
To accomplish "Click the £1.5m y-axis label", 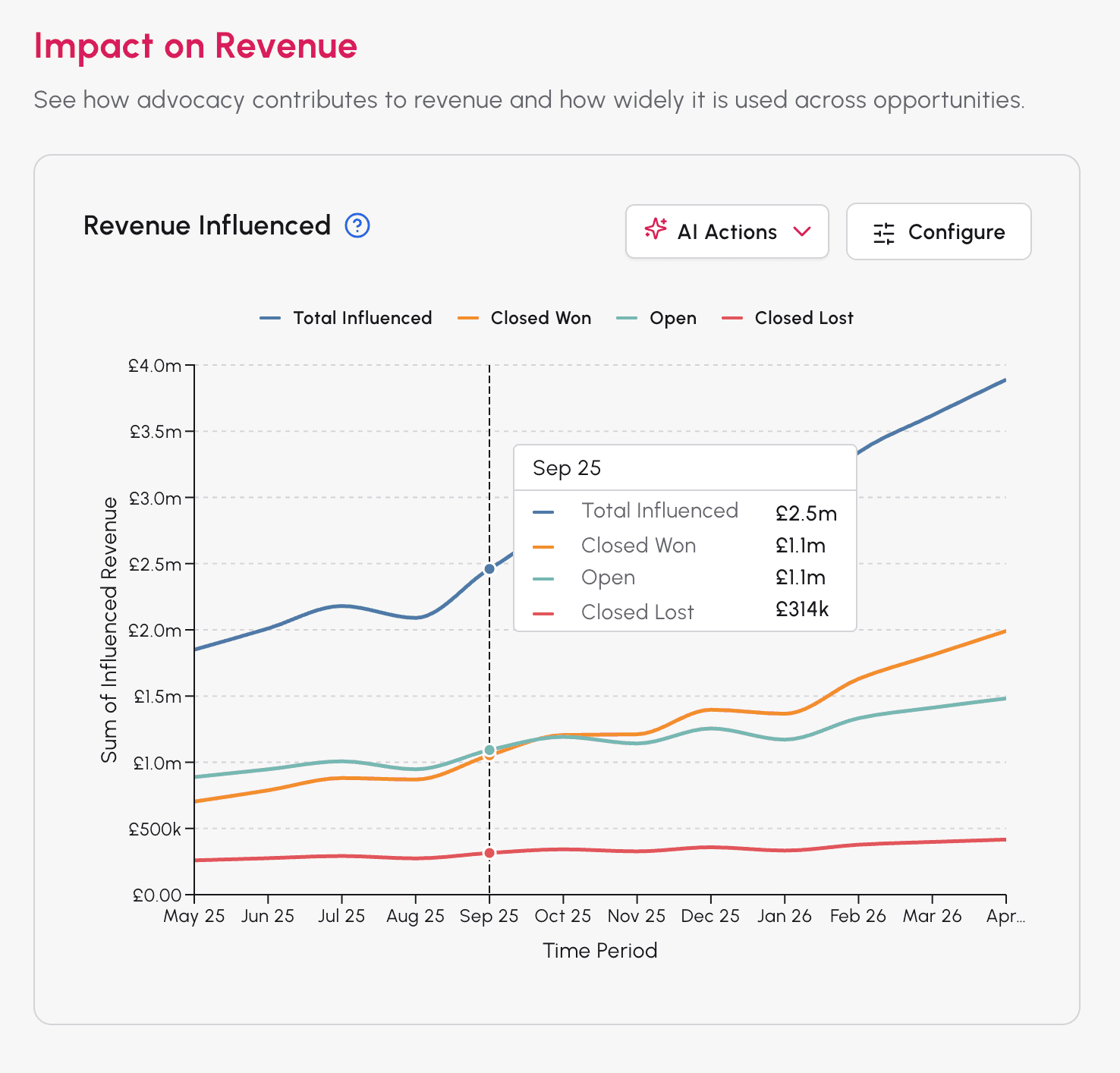I will point(158,697).
